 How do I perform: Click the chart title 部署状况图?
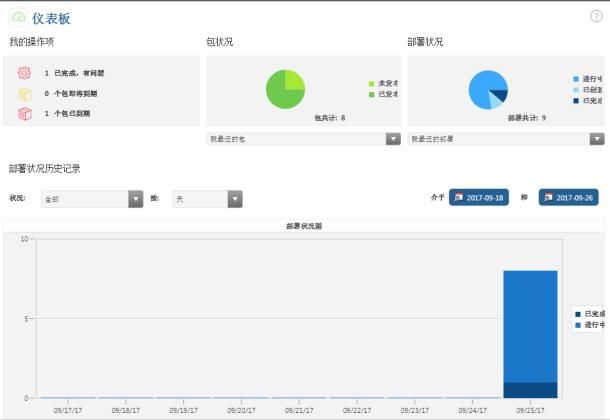304,226
